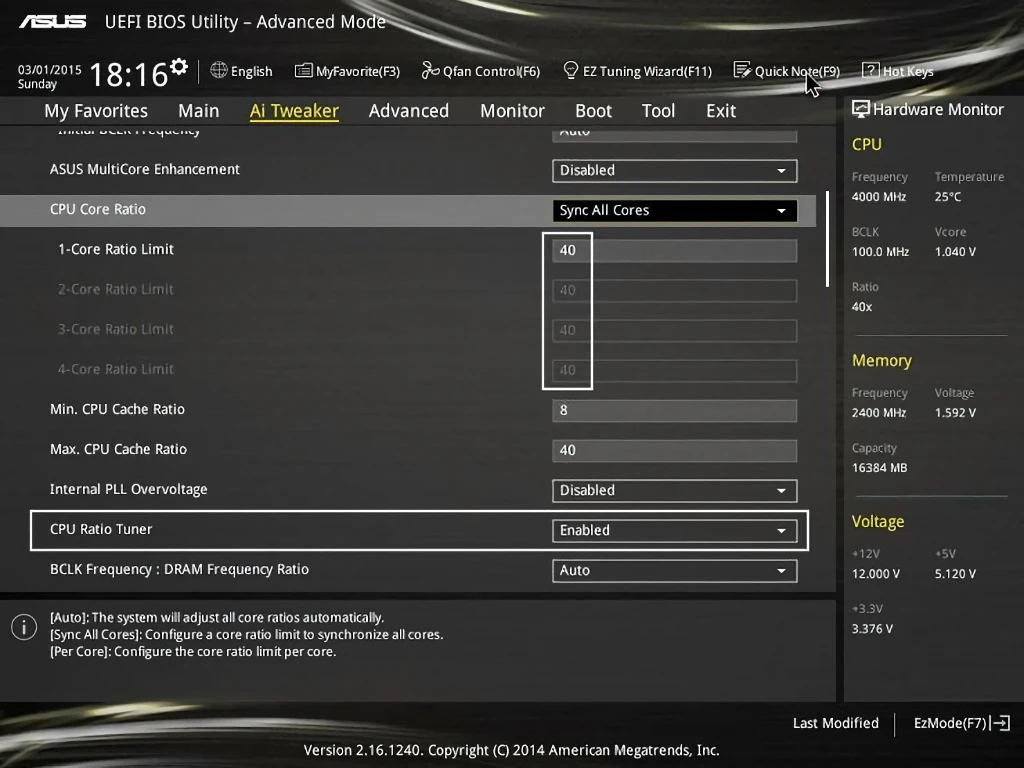
Task: Expand the CPU Core Ratio dropdown
Action: 675,210
